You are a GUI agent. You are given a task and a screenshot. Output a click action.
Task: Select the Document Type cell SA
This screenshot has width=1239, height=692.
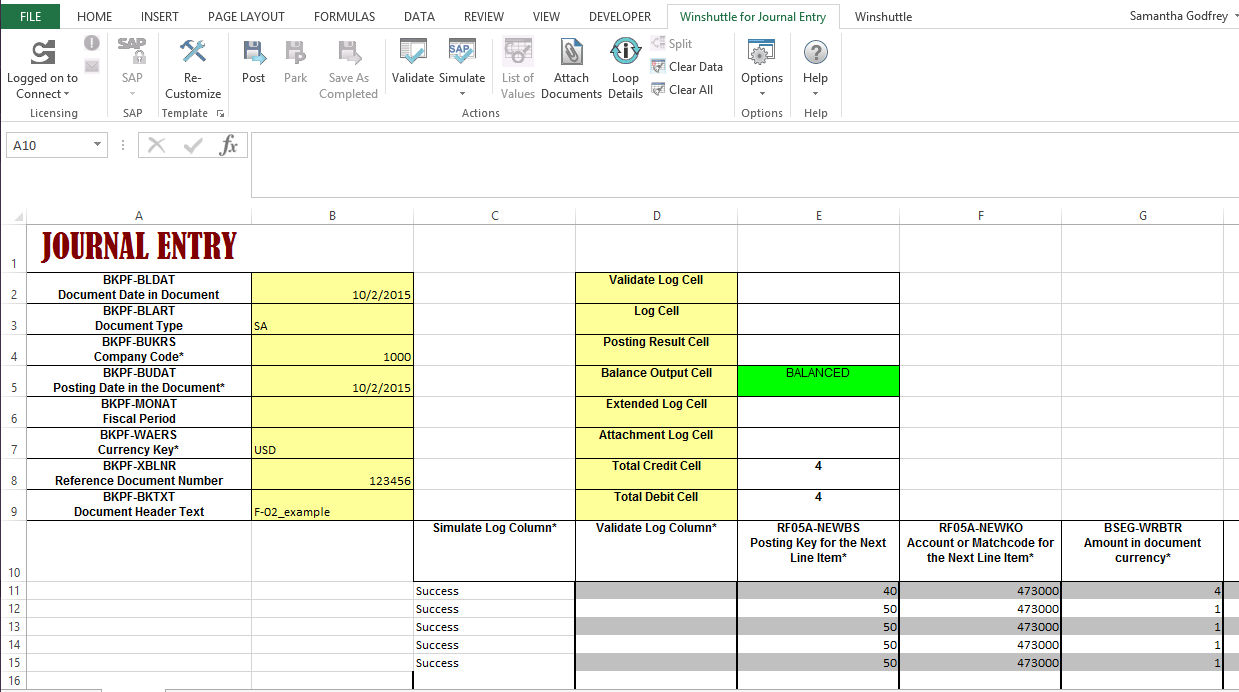click(332, 319)
